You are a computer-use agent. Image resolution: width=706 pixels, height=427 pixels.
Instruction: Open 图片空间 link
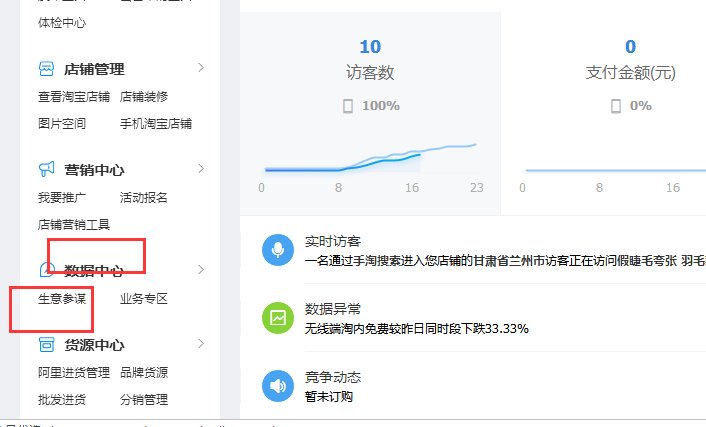point(62,123)
